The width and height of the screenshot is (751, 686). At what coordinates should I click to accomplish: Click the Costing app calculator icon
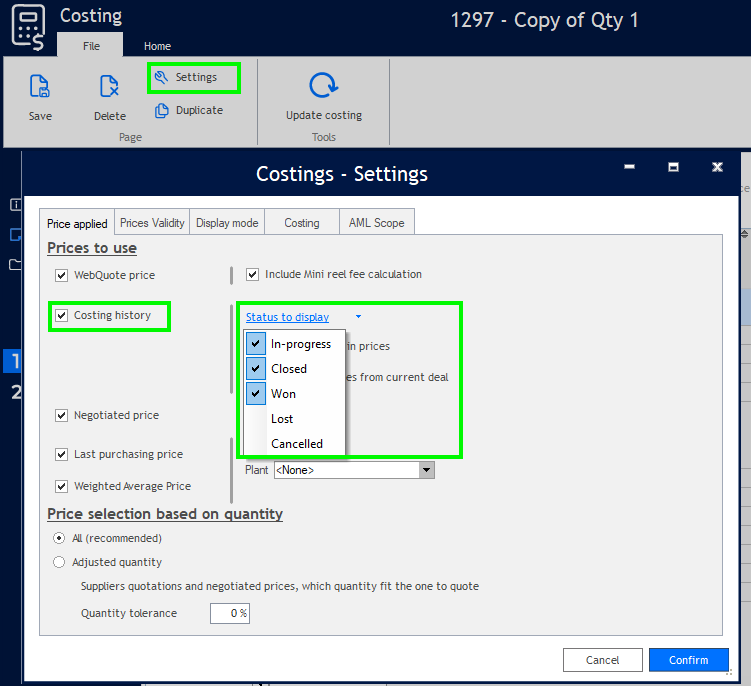click(x=28, y=26)
